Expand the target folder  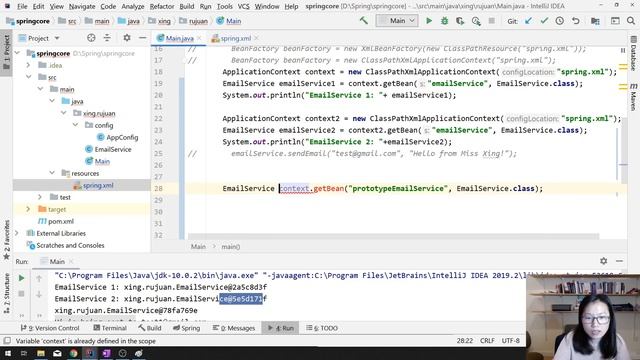pos(28,209)
